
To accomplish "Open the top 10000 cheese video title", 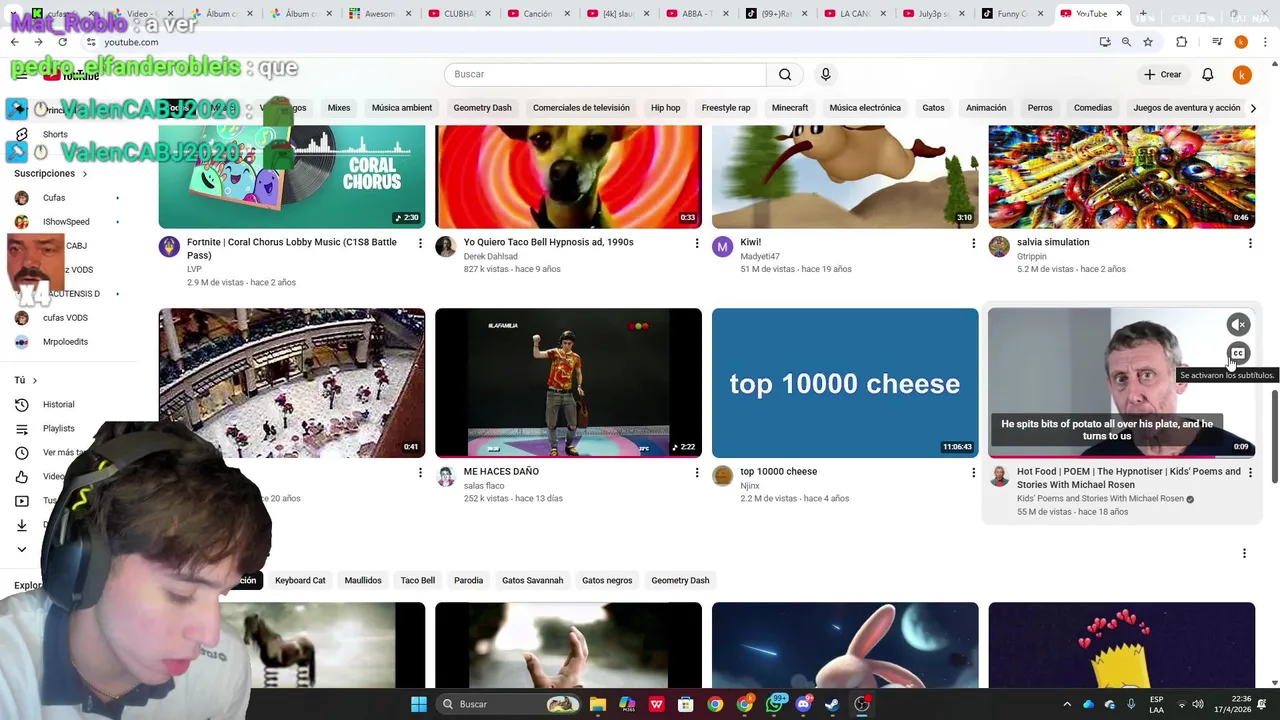I will (778, 472).
